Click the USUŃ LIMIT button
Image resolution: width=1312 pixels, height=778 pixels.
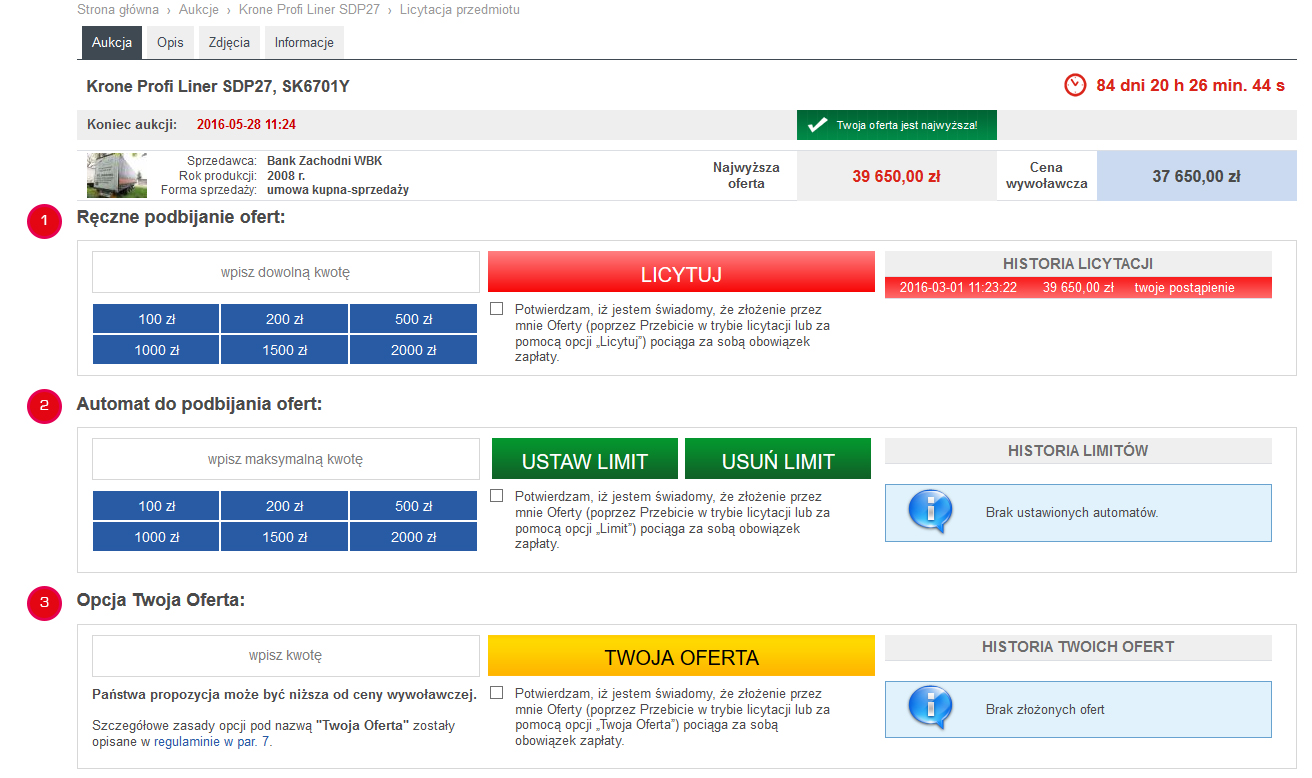[778, 459]
